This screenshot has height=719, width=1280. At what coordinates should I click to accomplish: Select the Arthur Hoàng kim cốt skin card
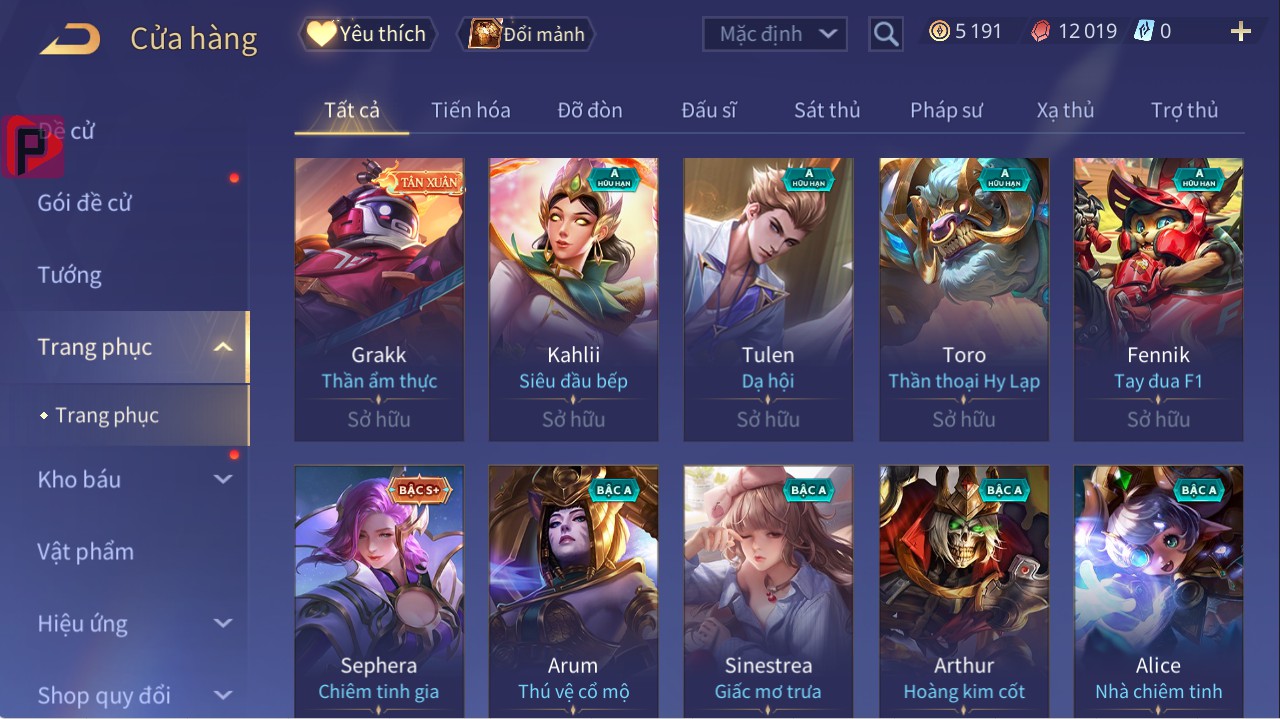pos(964,591)
